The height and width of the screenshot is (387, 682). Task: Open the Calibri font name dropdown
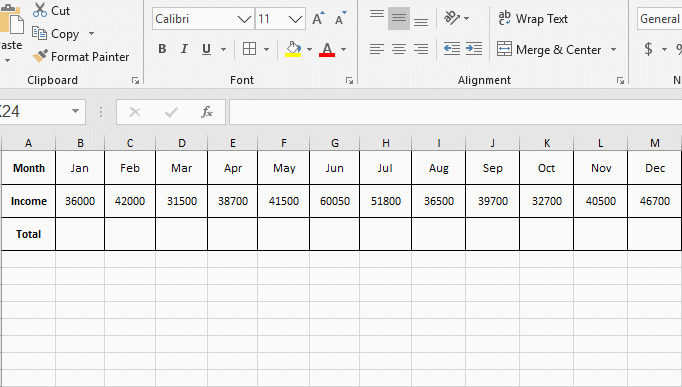(x=244, y=19)
